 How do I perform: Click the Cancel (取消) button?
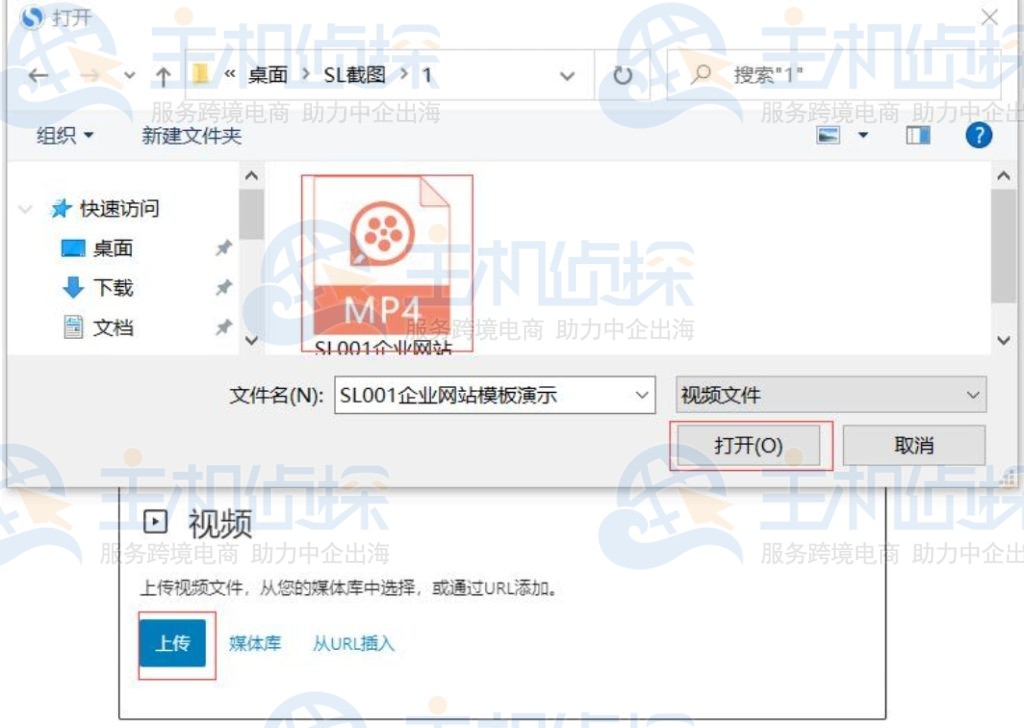coord(913,446)
